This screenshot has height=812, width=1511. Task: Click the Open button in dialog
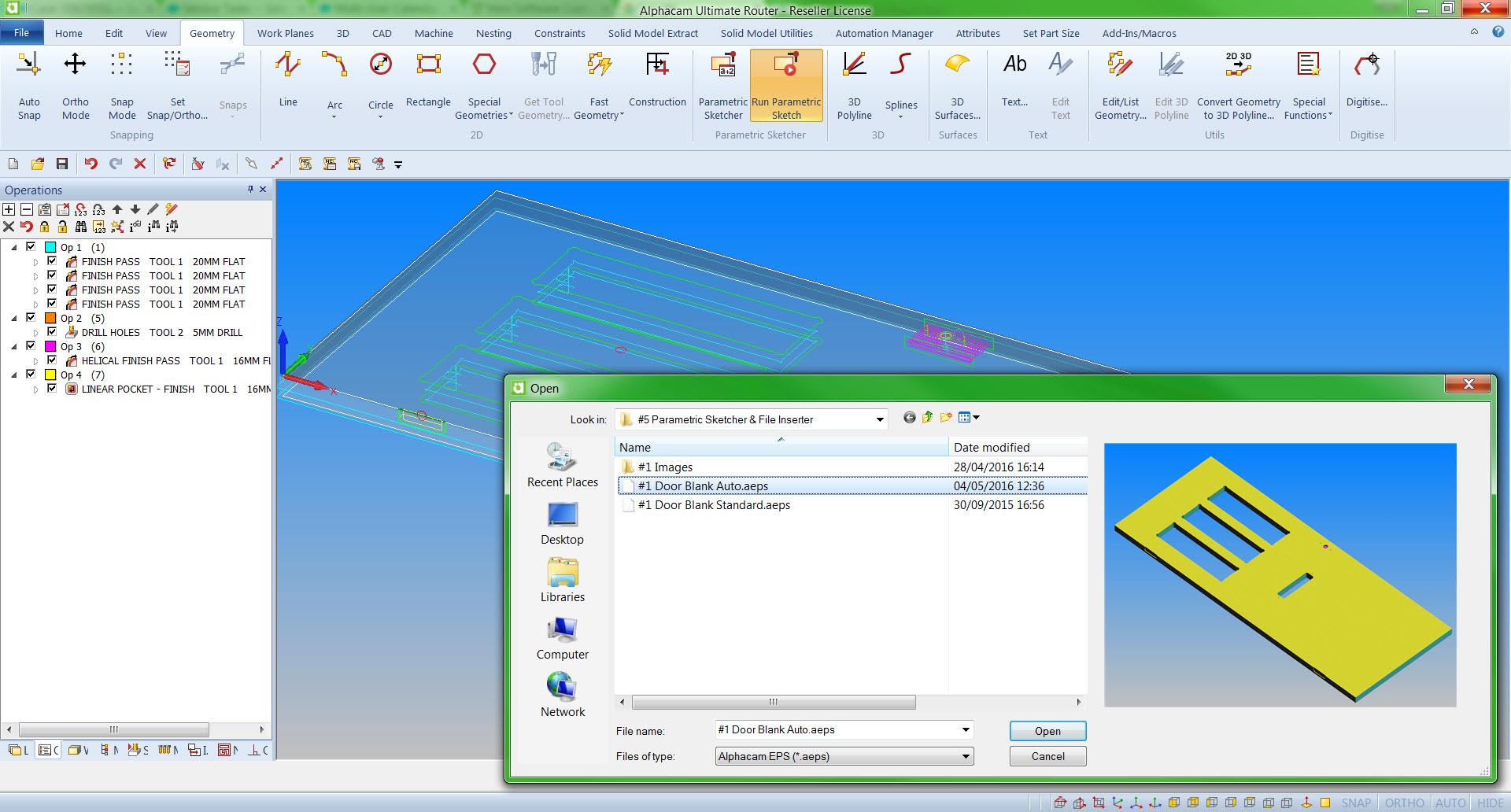1047,731
